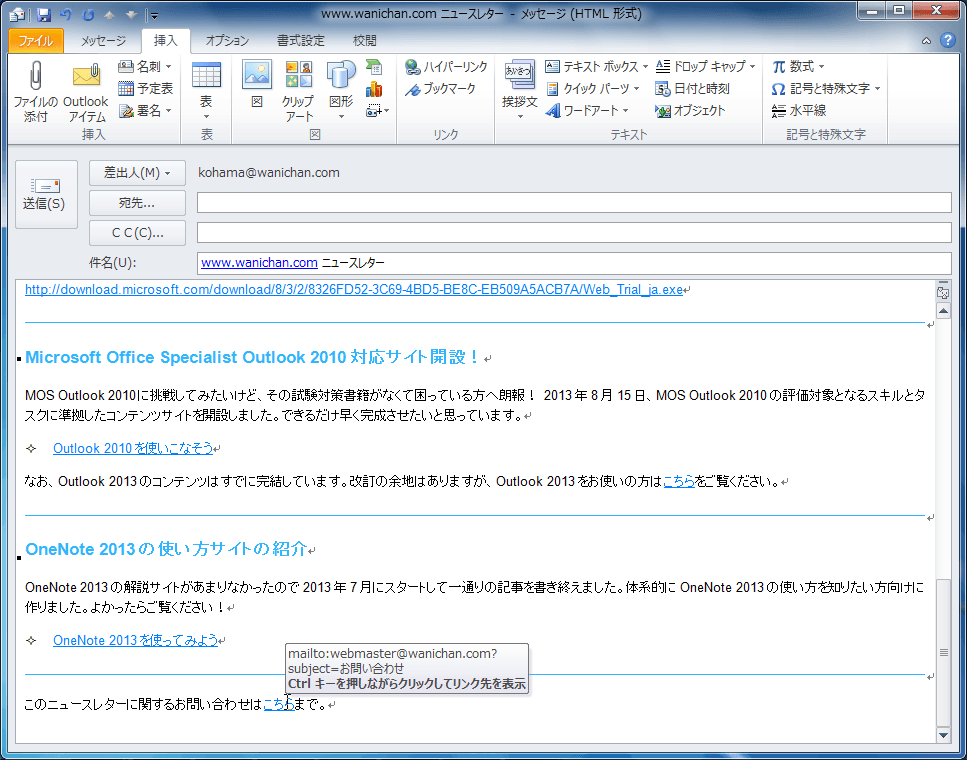Click the 件名 subject field
967x760 pixels.
click(574, 263)
